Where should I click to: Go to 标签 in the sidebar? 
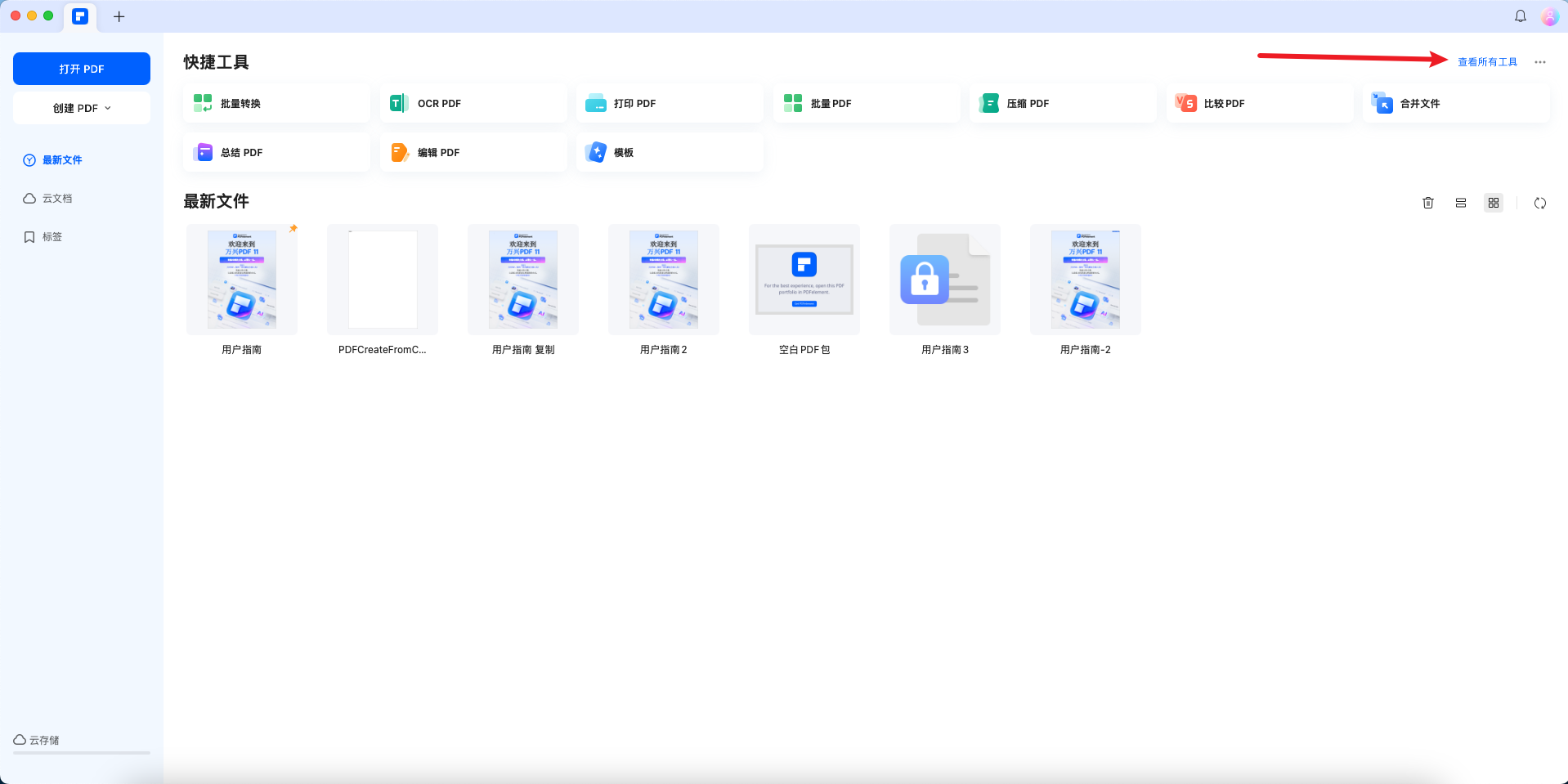[x=52, y=237]
